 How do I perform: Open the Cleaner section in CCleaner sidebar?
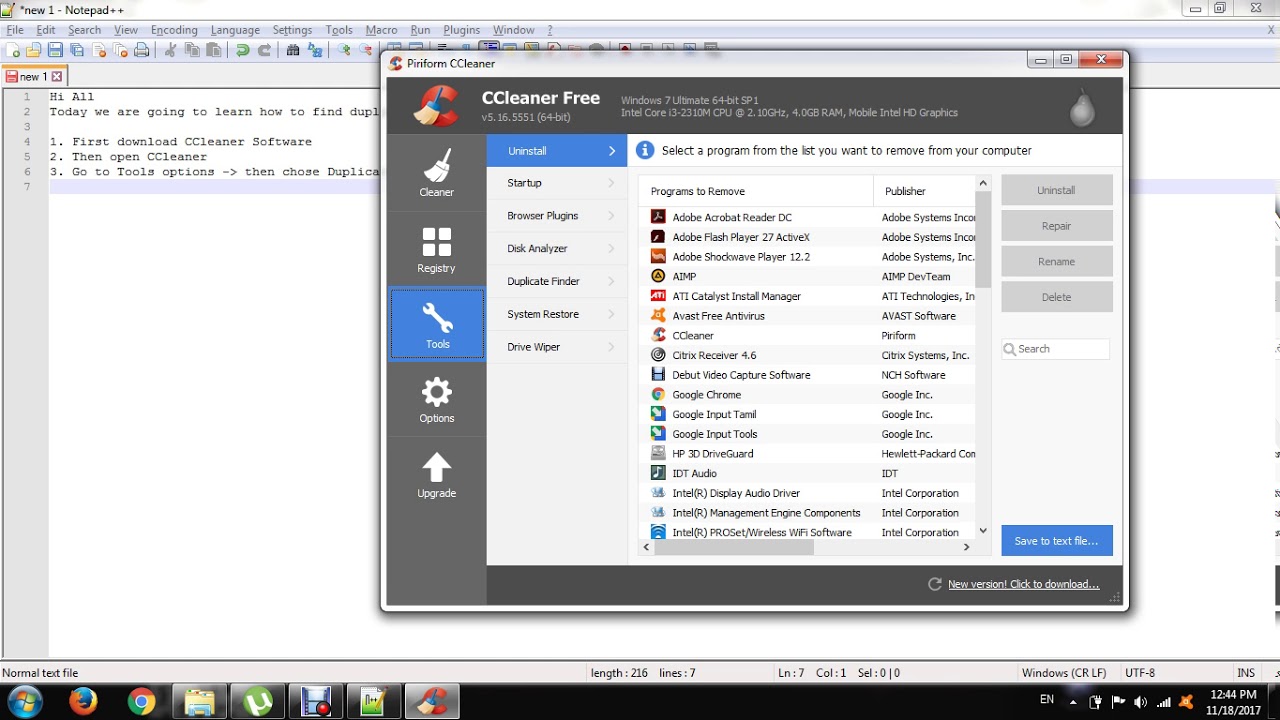(436, 173)
